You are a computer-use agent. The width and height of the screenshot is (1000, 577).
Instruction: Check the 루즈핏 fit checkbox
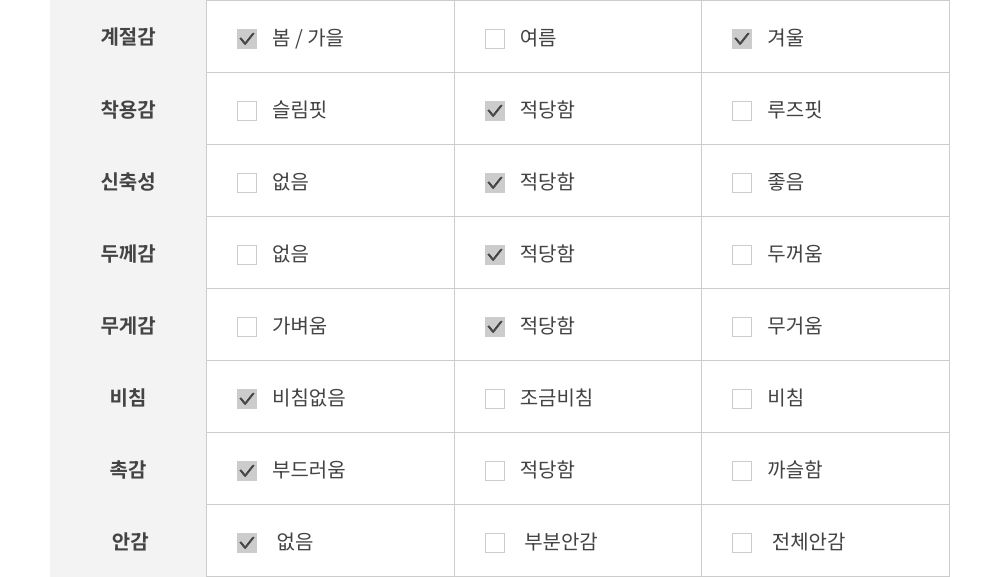coord(742,111)
